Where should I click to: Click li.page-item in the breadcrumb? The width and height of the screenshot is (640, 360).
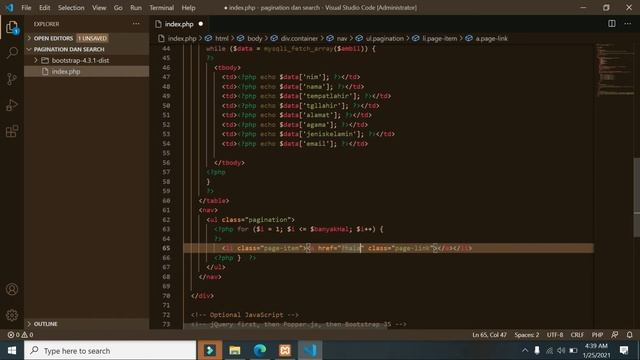pyautogui.click(x=440, y=38)
